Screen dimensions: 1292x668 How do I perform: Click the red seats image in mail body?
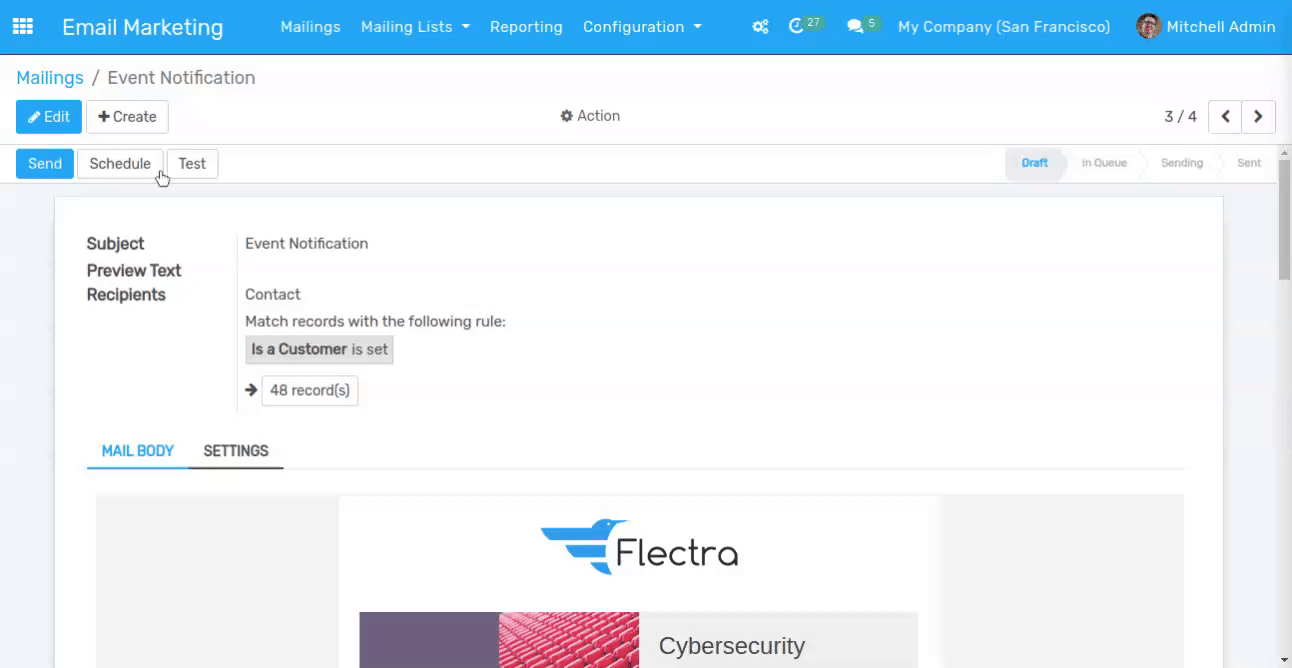pyautogui.click(x=569, y=640)
